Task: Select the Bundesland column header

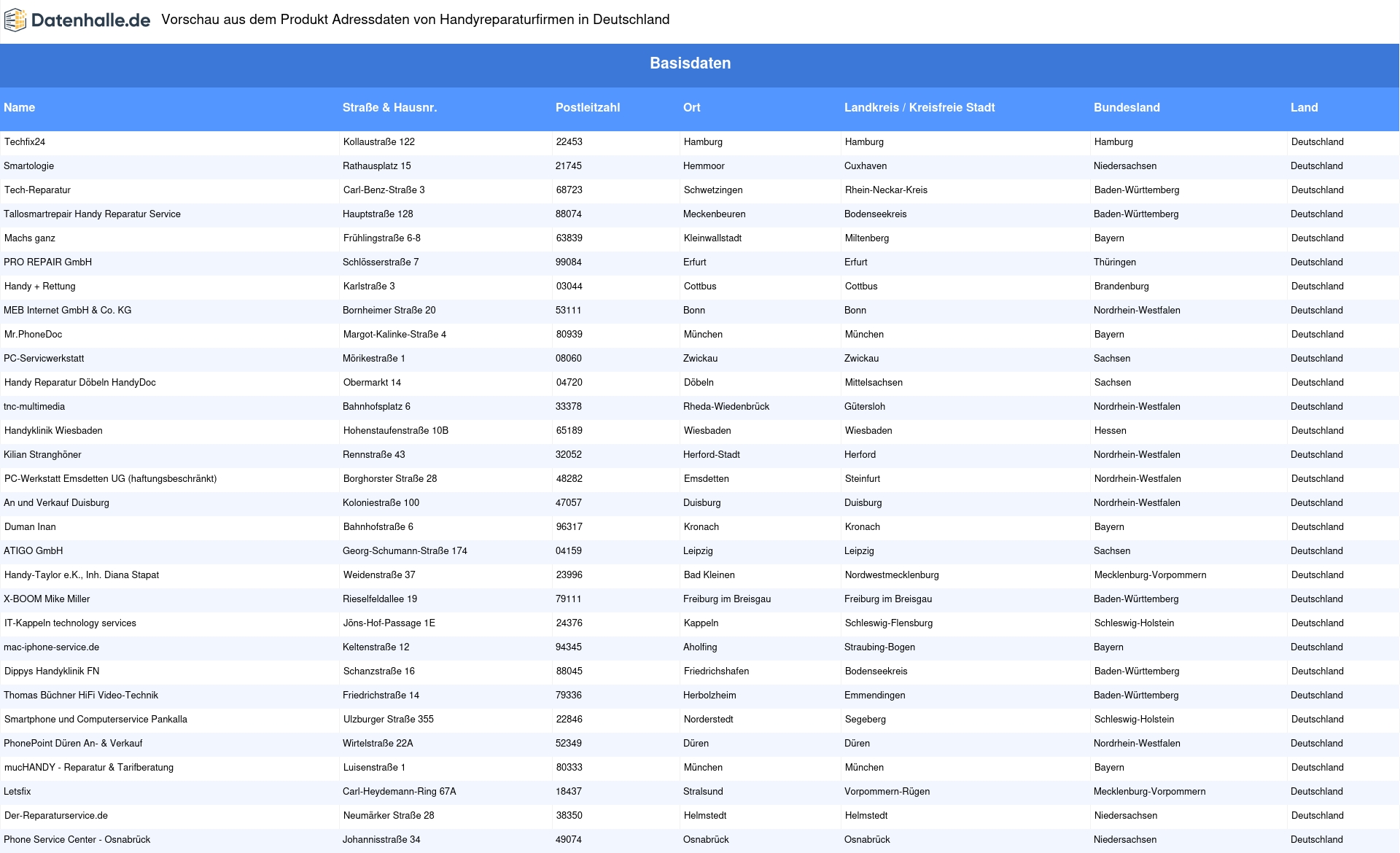Action: click(x=1127, y=107)
